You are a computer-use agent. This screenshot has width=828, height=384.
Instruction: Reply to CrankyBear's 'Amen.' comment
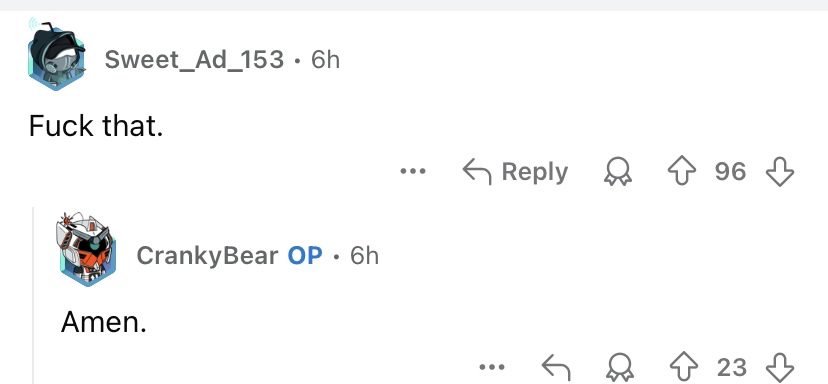(557, 367)
